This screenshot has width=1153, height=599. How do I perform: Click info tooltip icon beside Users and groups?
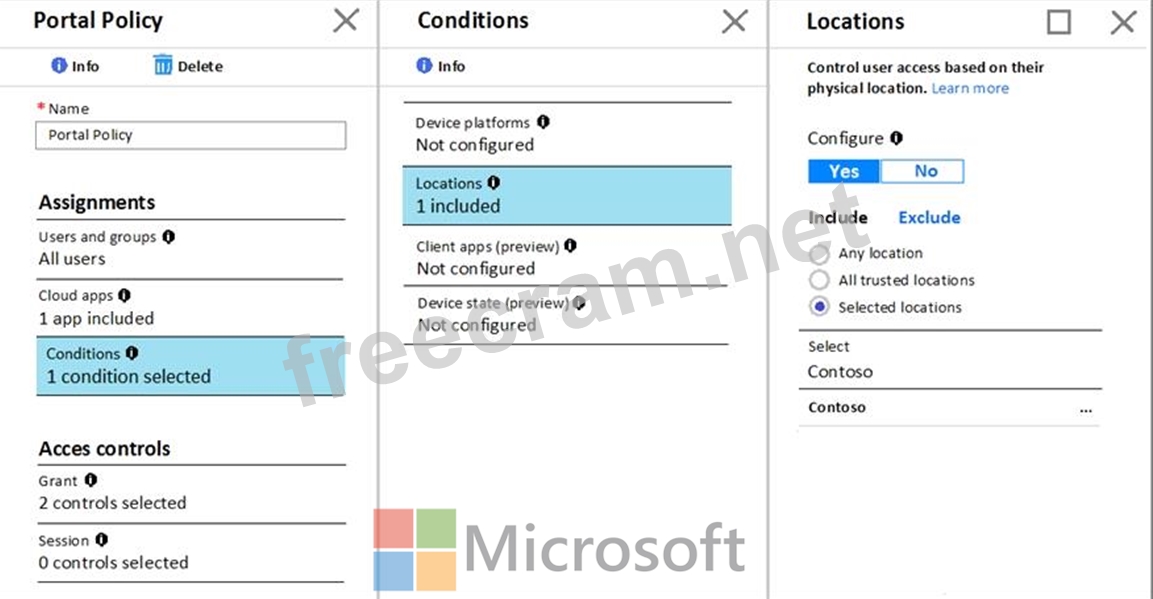(x=168, y=237)
